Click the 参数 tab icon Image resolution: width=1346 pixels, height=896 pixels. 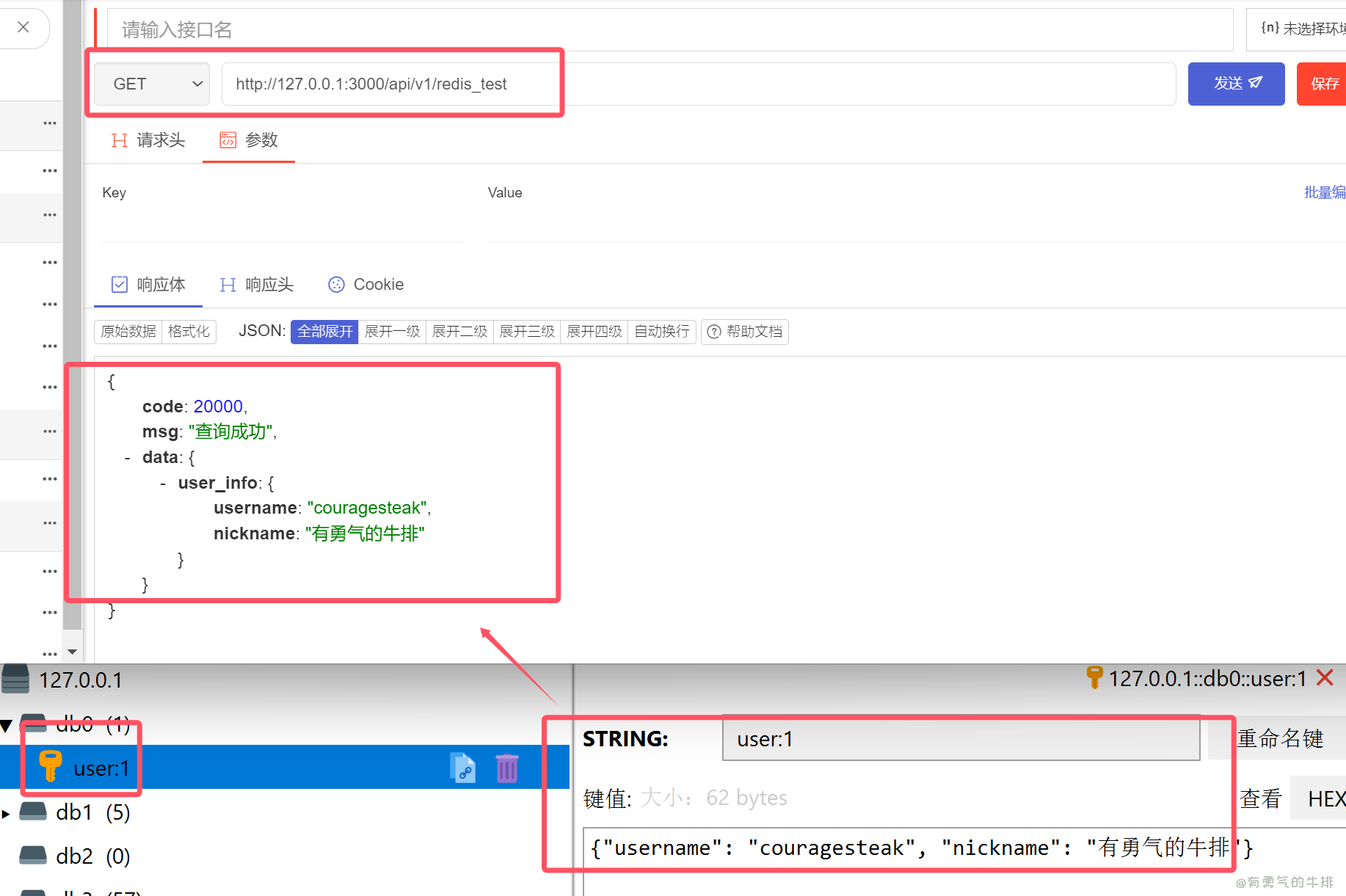[228, 140]
